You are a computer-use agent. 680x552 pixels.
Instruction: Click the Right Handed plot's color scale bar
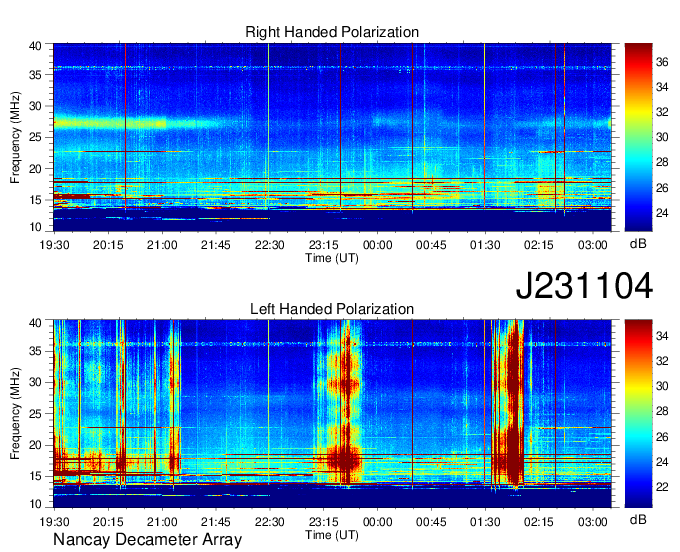pyautogui.click(x=638, y=137)
